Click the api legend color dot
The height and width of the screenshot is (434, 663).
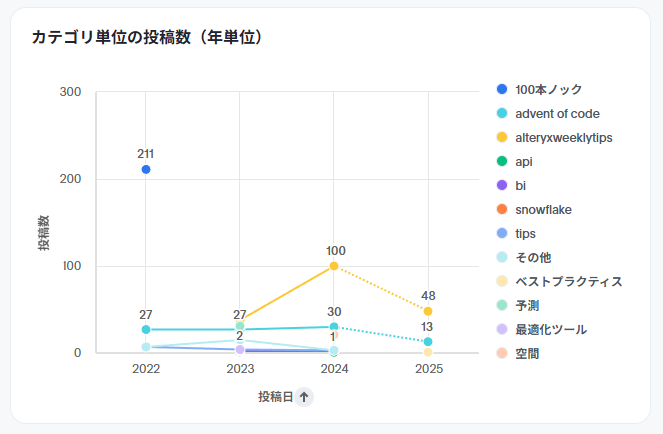coord(502,162)
